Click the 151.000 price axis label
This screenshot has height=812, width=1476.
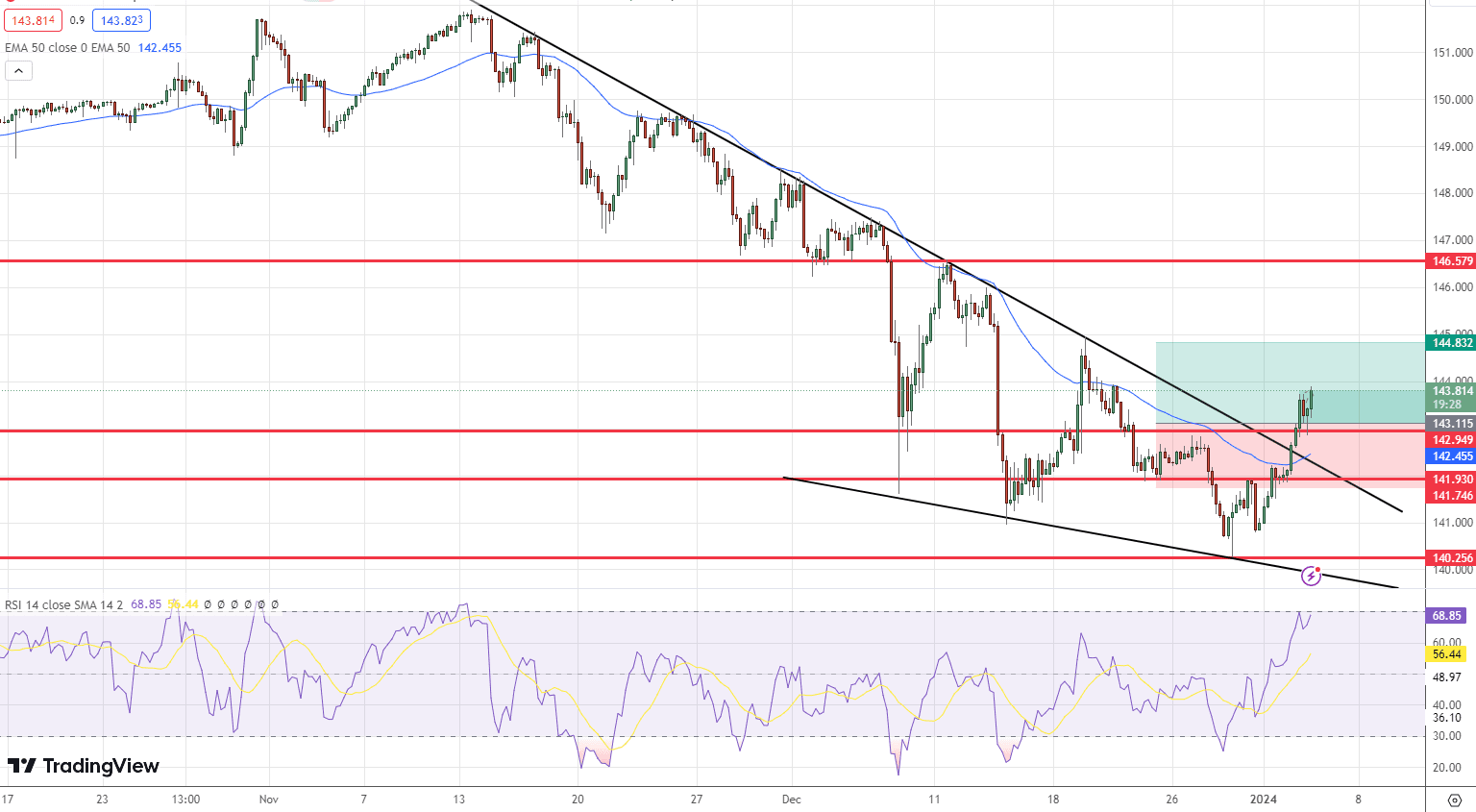tap(1453, 53)
